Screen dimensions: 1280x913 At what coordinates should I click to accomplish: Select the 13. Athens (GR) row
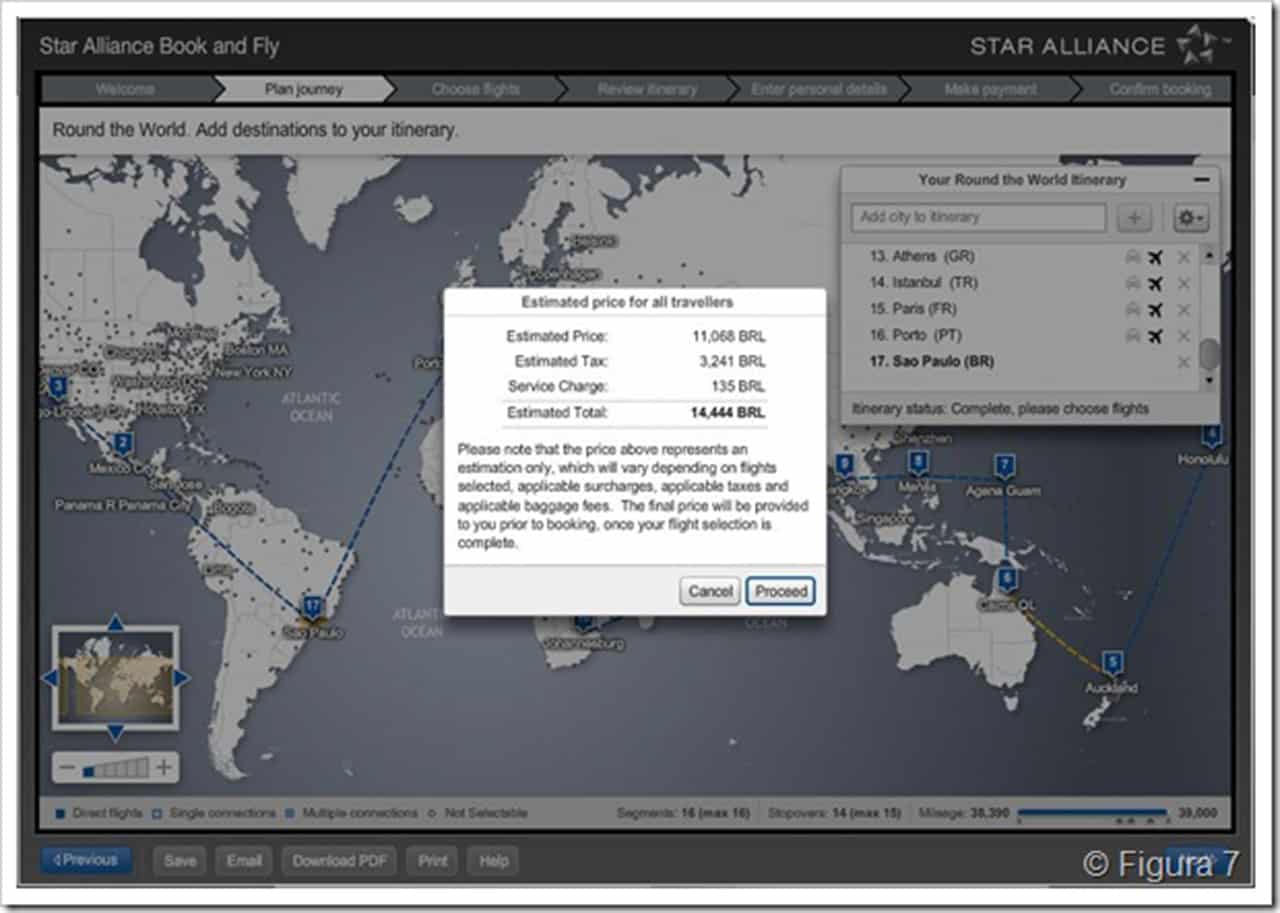1021,257
